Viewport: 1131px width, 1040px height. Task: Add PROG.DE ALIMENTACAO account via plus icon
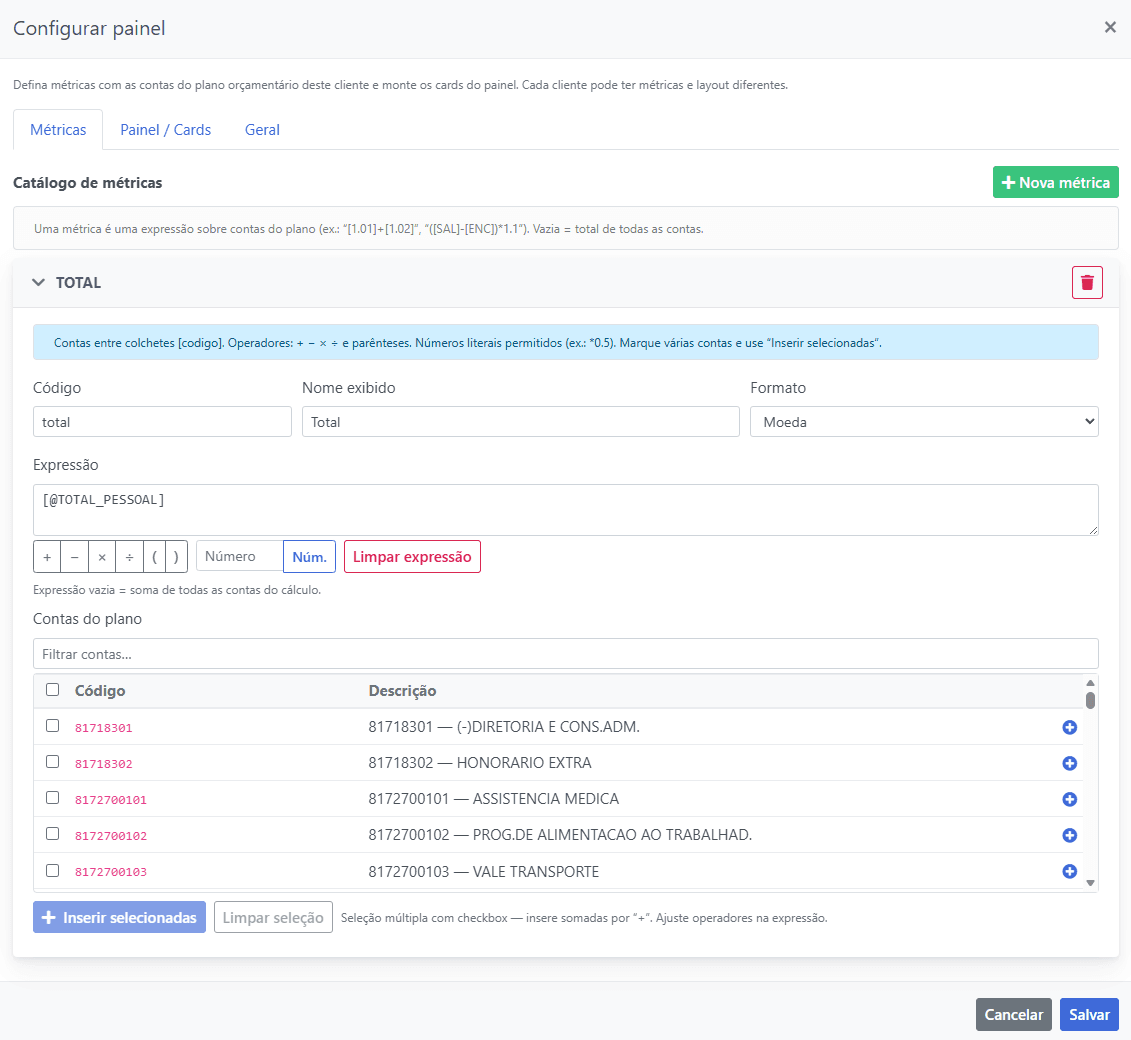point(1069,835)
